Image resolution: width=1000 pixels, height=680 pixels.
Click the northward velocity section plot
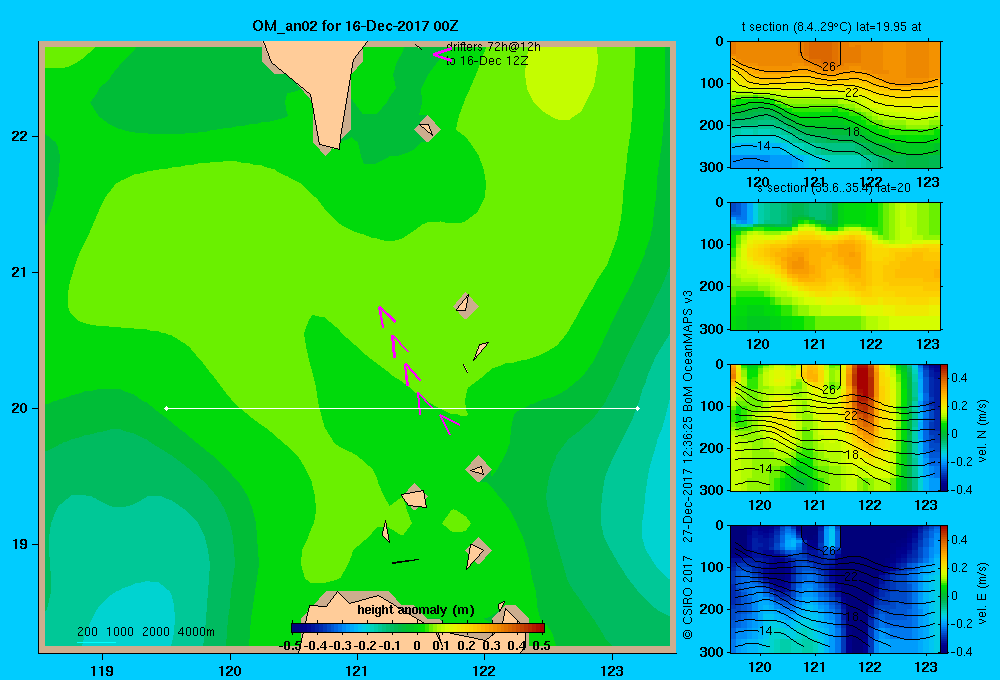(835, 427)
